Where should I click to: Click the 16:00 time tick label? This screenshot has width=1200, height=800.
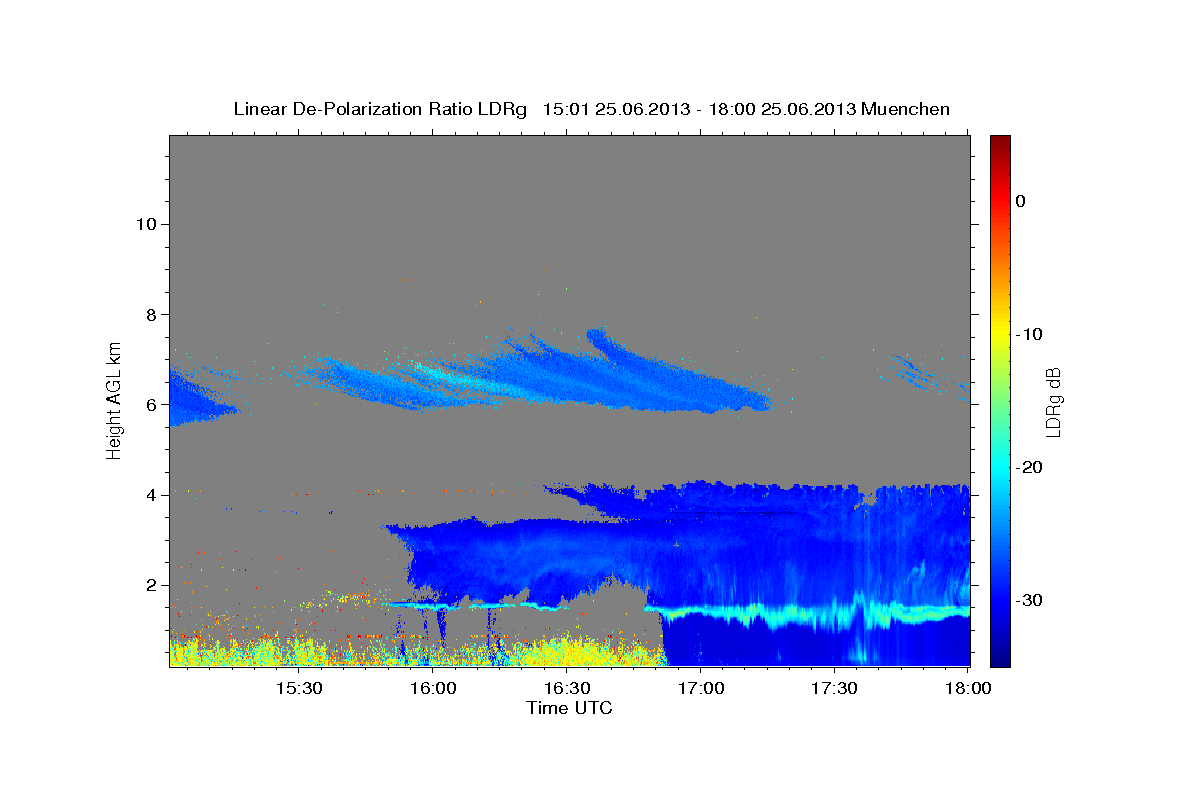tap(434, 689)
